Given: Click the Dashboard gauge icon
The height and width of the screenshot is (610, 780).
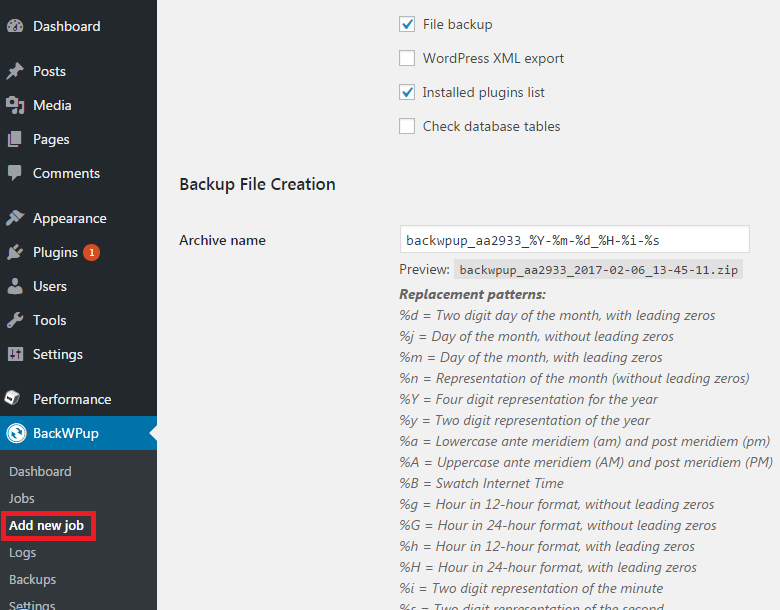Looking at the screenshot, I should pos(15,26).
